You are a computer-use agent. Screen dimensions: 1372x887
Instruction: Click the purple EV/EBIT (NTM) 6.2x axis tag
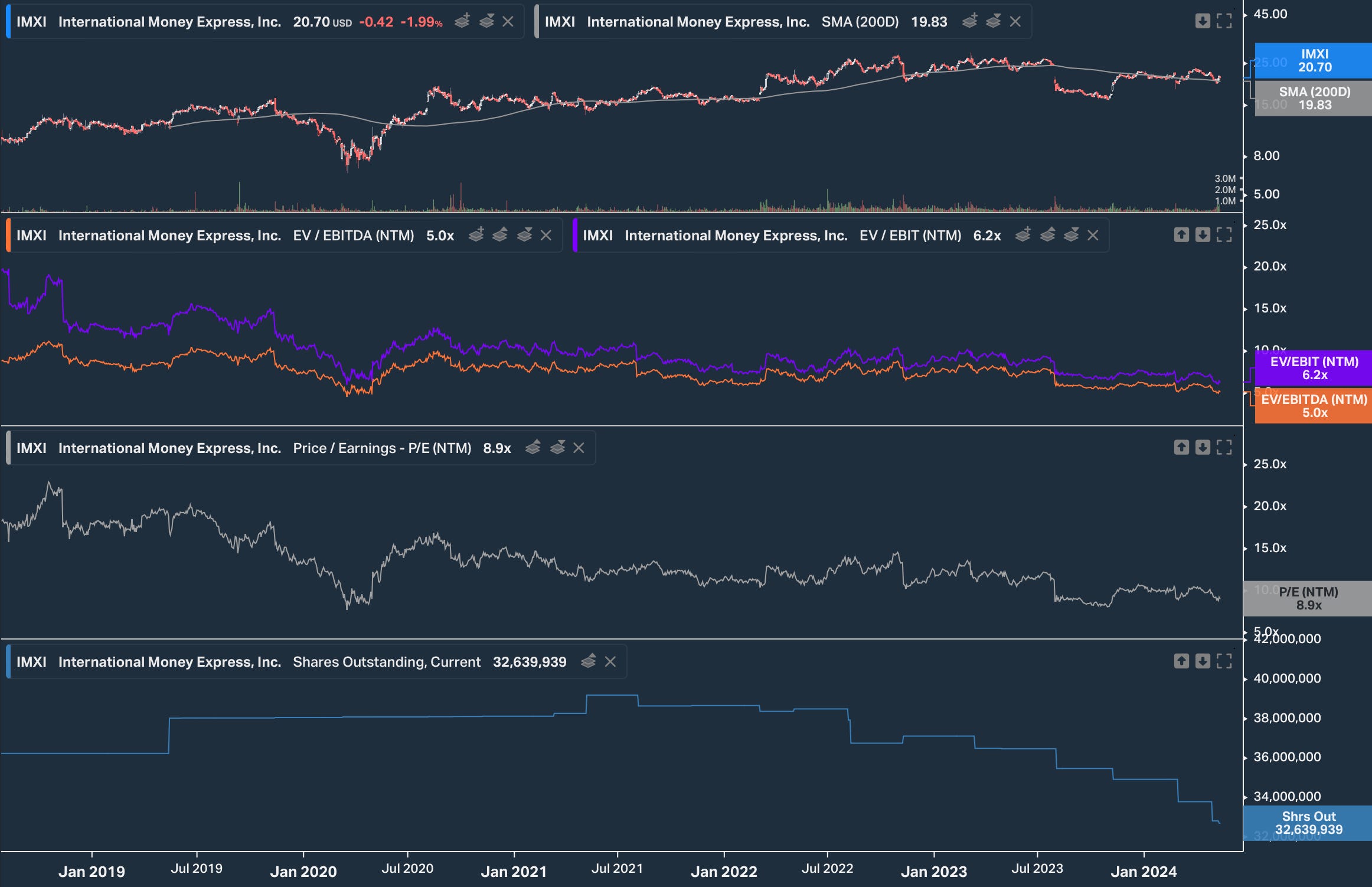[1314, 368]
